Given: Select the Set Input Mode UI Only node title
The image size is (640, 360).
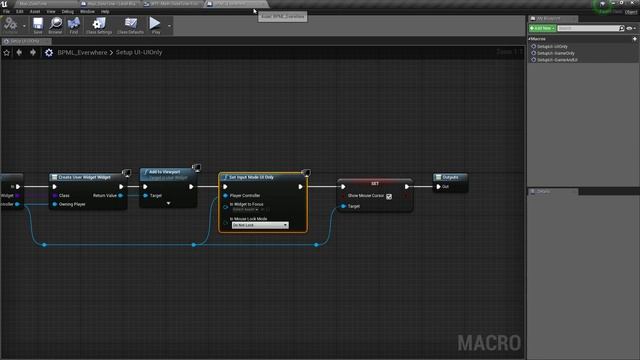Looking at the screenshot, I should (x=251, y=177).
